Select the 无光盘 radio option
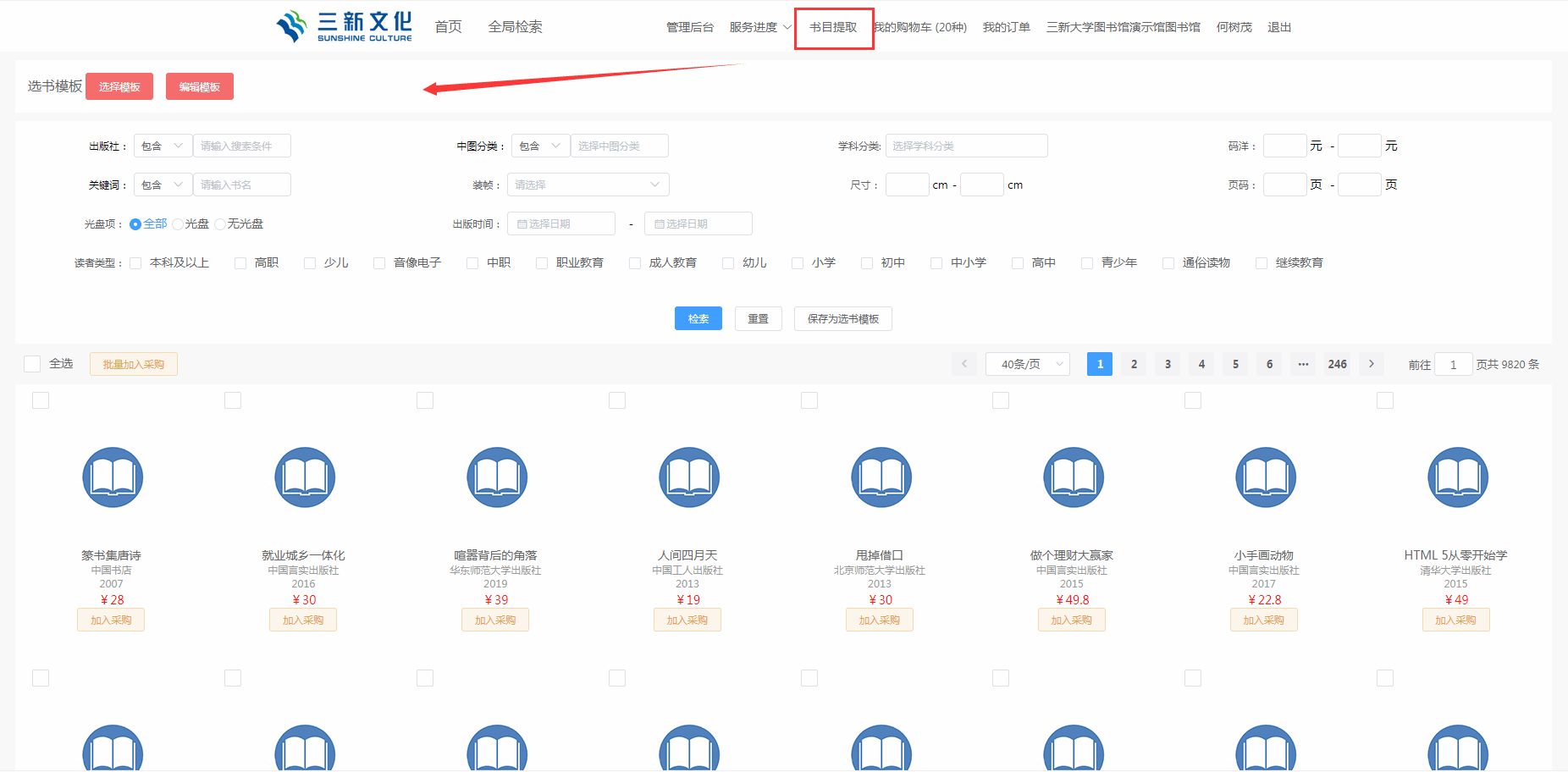1568x772 pixels. click(x=221, y=224)
